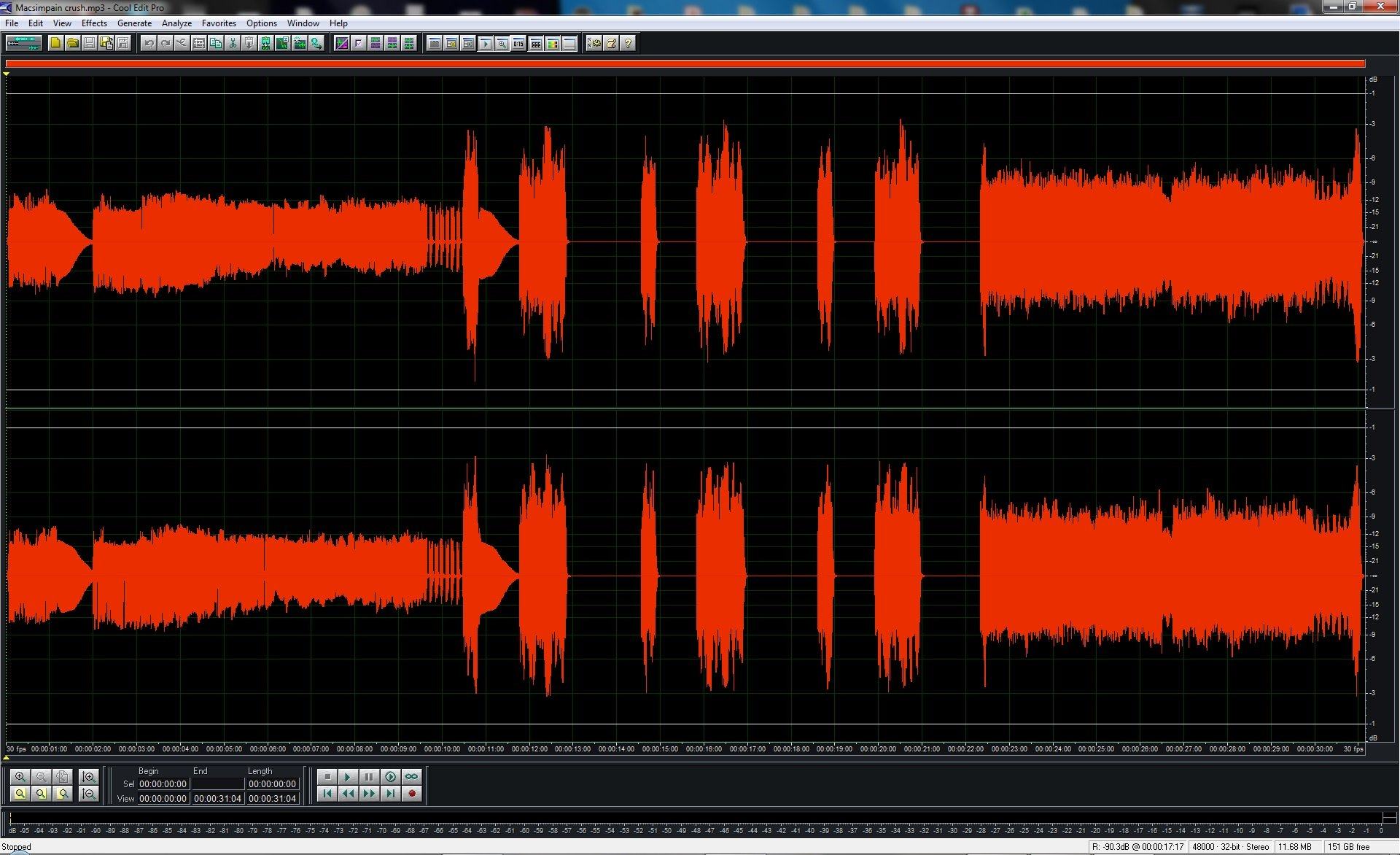Image resolution: width=1400 pixels, height=855 pixels.
Task: Click the Undo arrow icon
Action: (149, 43)
